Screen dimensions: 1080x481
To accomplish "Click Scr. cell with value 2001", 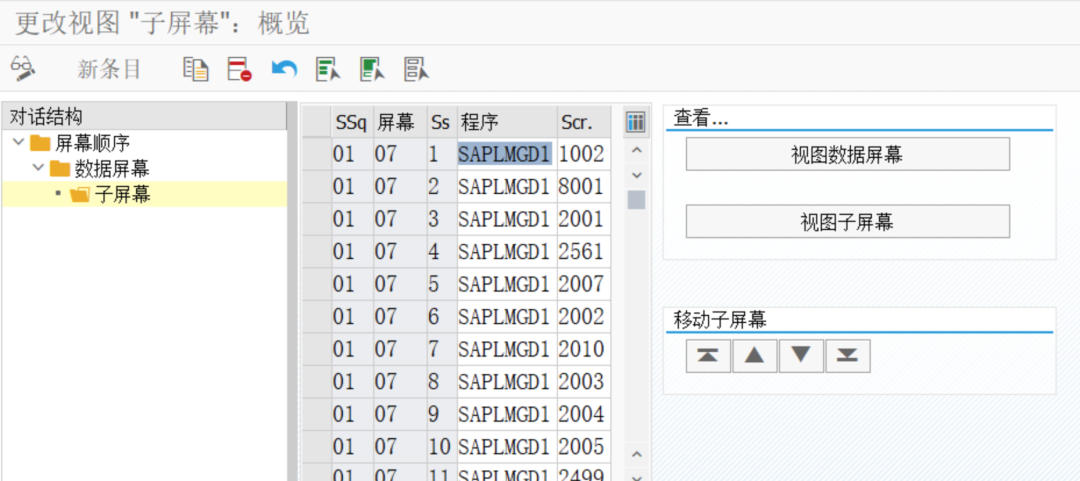I will [583, 219].
